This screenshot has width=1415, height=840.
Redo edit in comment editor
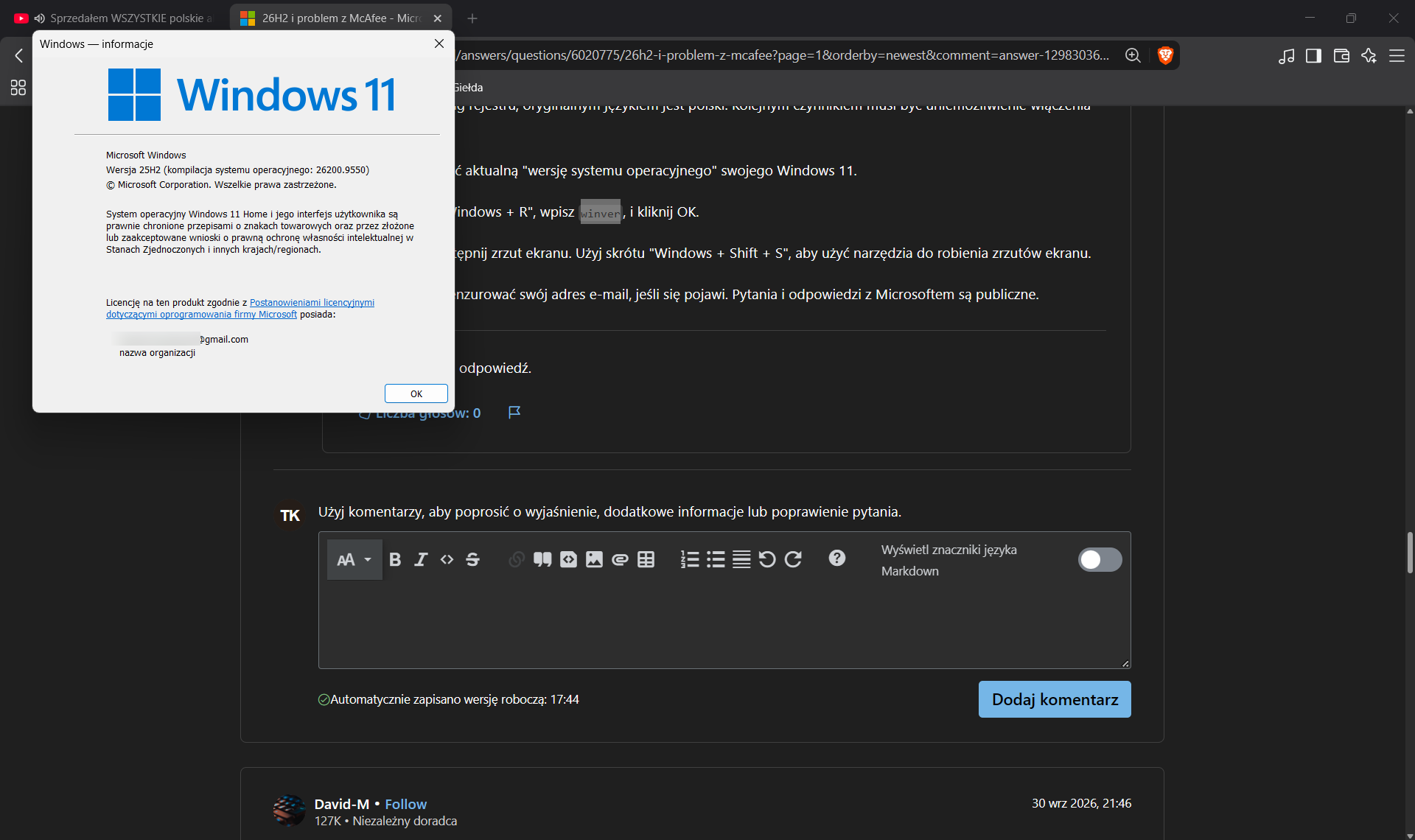coord(793,560)
